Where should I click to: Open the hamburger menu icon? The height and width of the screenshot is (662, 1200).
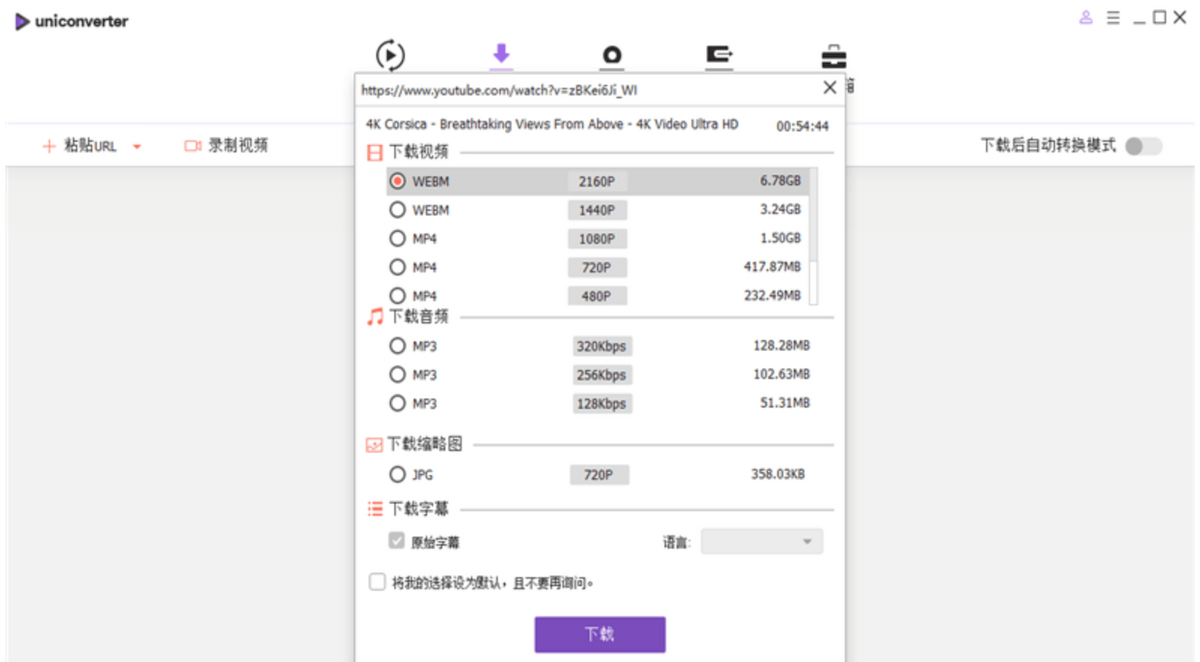1113,18
